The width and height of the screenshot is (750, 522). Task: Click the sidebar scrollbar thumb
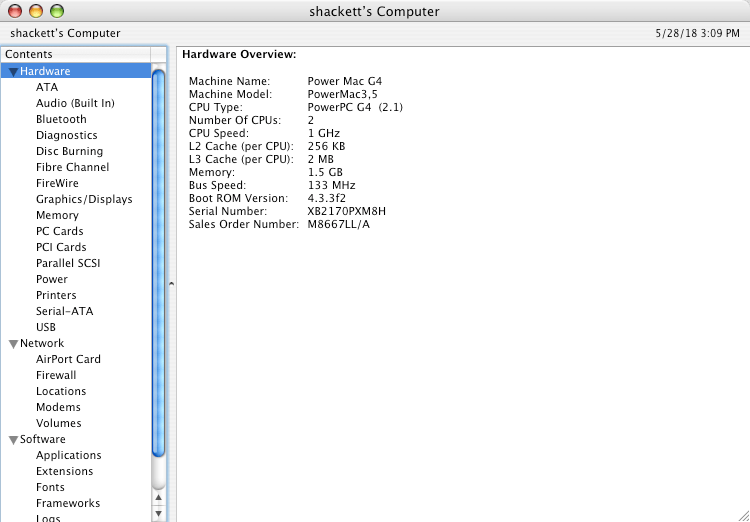[x=158, y=263]
